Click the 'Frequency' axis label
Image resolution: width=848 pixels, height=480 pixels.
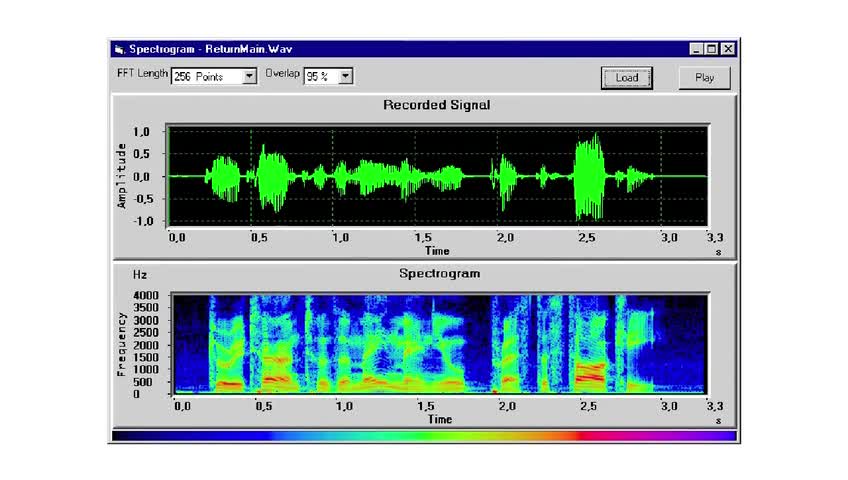(x=121, y=344)
